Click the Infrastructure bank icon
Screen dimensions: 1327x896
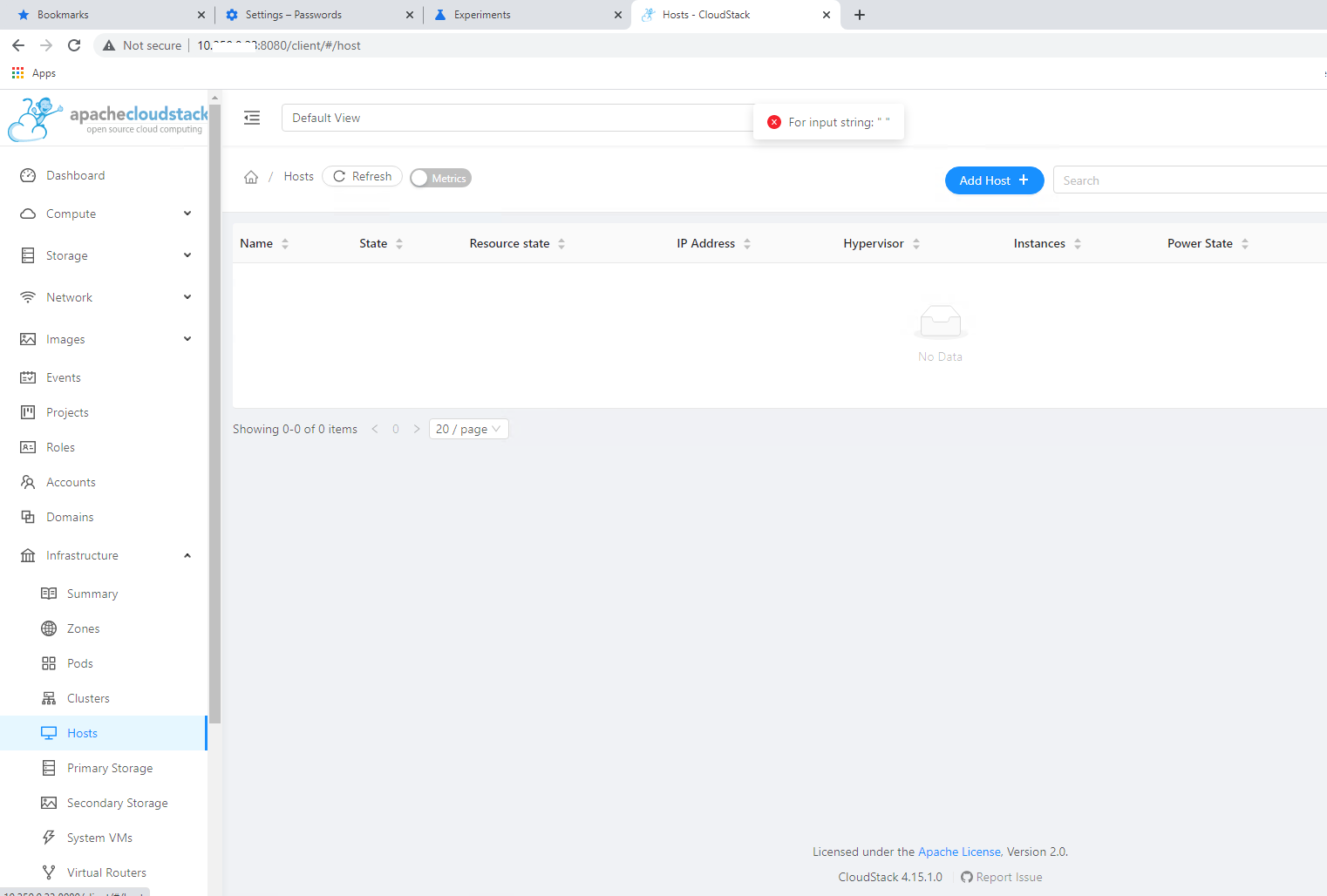28,555
